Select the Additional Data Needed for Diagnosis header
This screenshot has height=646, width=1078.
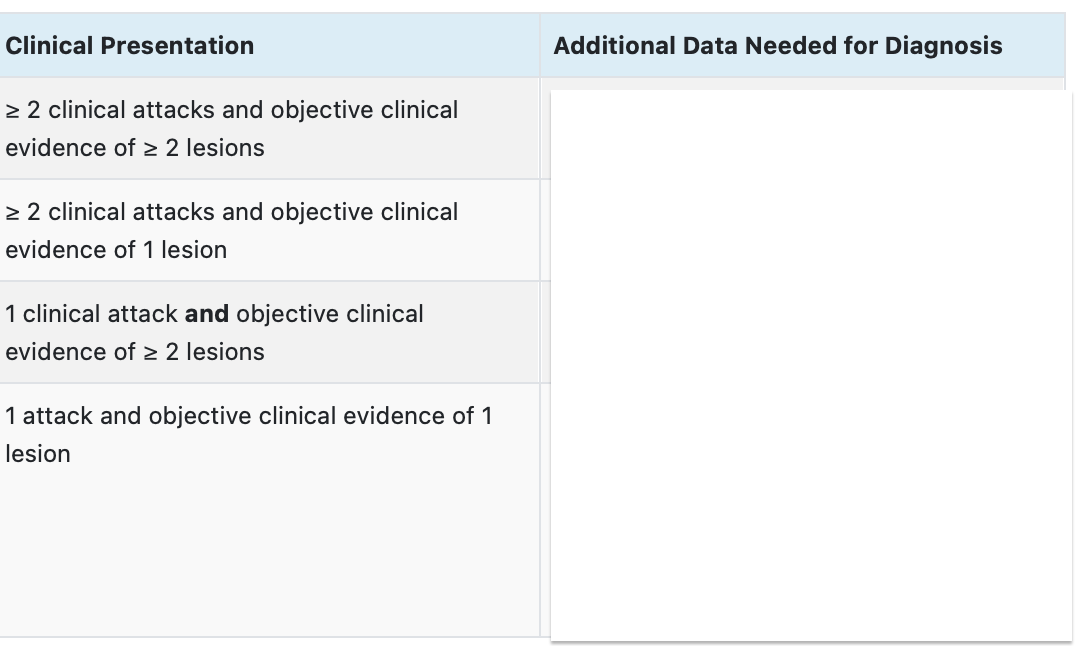[778, 46]
